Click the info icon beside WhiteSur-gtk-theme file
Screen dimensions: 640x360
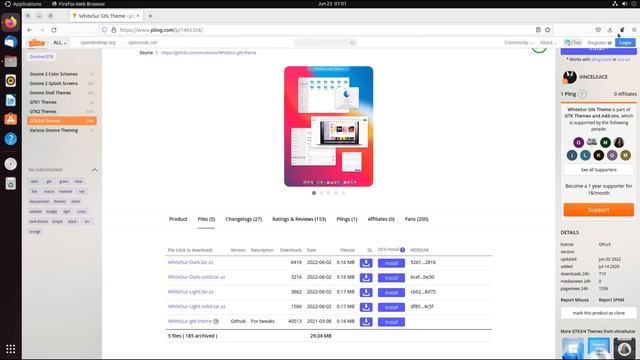coord(216,322)
